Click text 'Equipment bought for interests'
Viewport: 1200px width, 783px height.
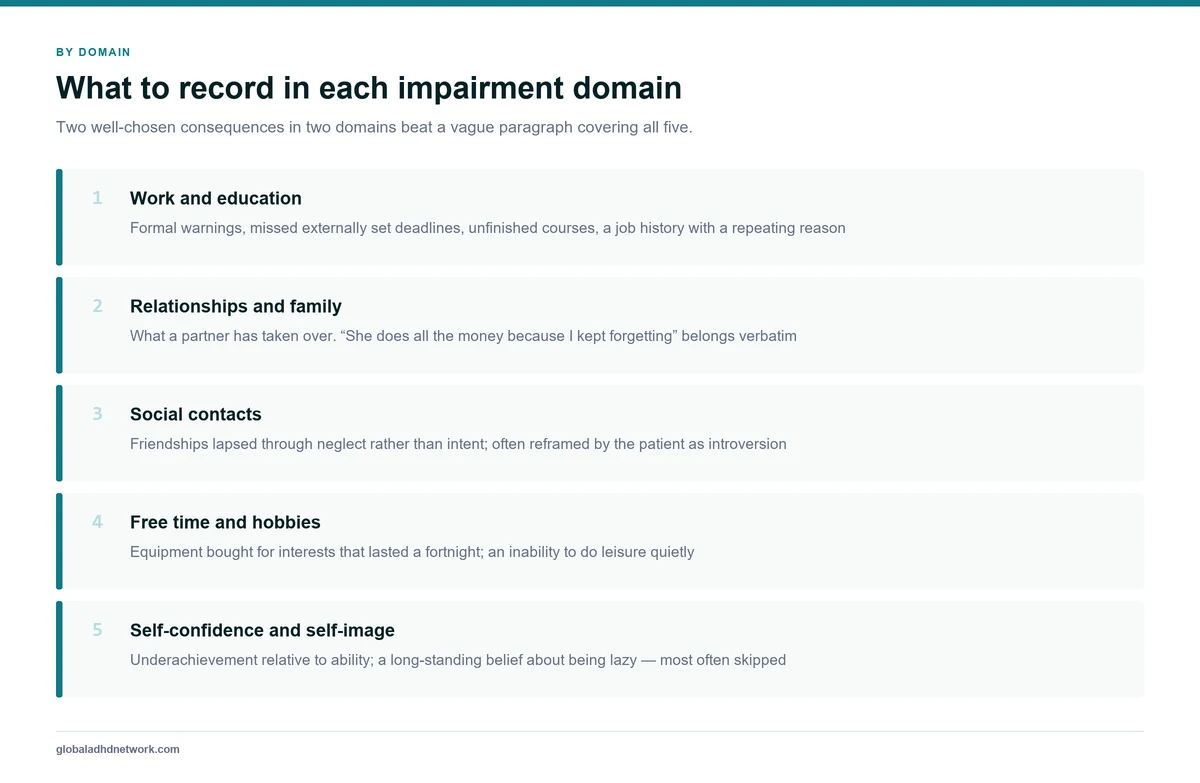pos(232,552)
